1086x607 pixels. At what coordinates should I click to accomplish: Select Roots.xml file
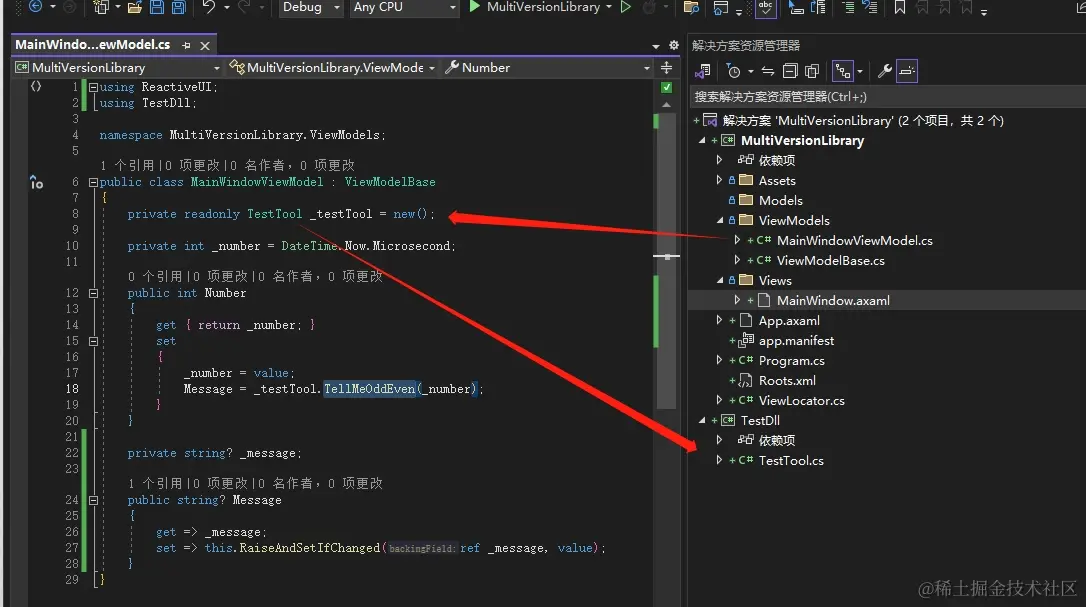coord(787,380)
